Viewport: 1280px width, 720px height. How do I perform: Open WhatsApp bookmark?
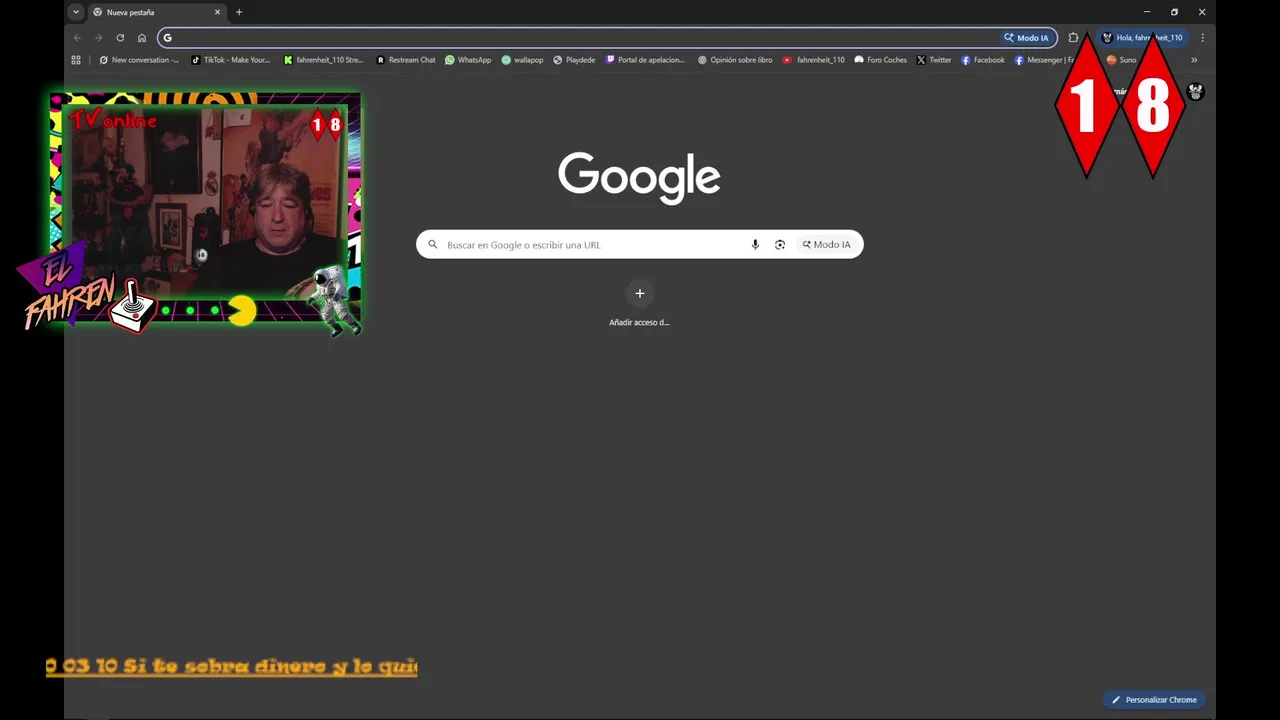[x=468, y=60]
